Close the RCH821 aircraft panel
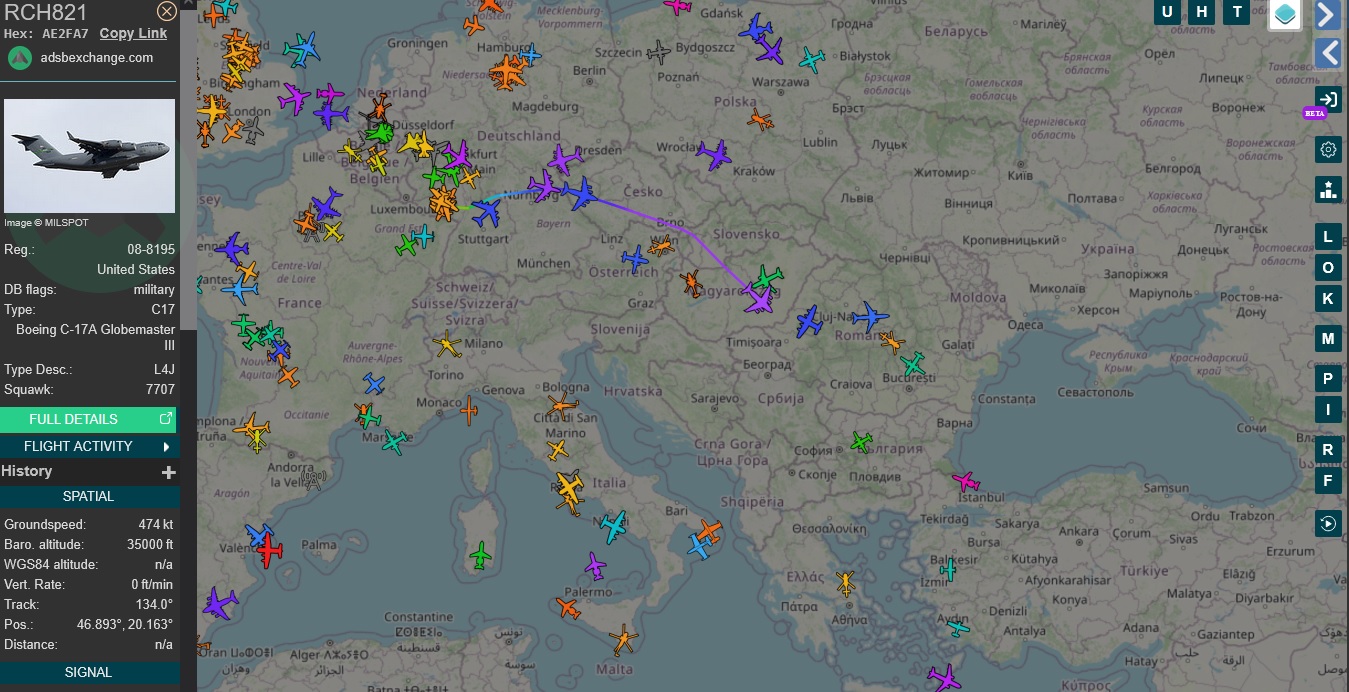Image resolution: width=1349 pixels, height=692 pixels. pos(167,11)
